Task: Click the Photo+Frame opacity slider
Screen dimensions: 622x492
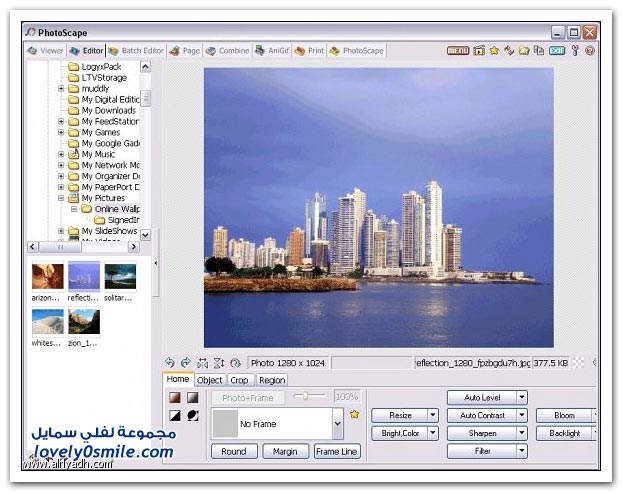Action: click(x=310, y=397)
